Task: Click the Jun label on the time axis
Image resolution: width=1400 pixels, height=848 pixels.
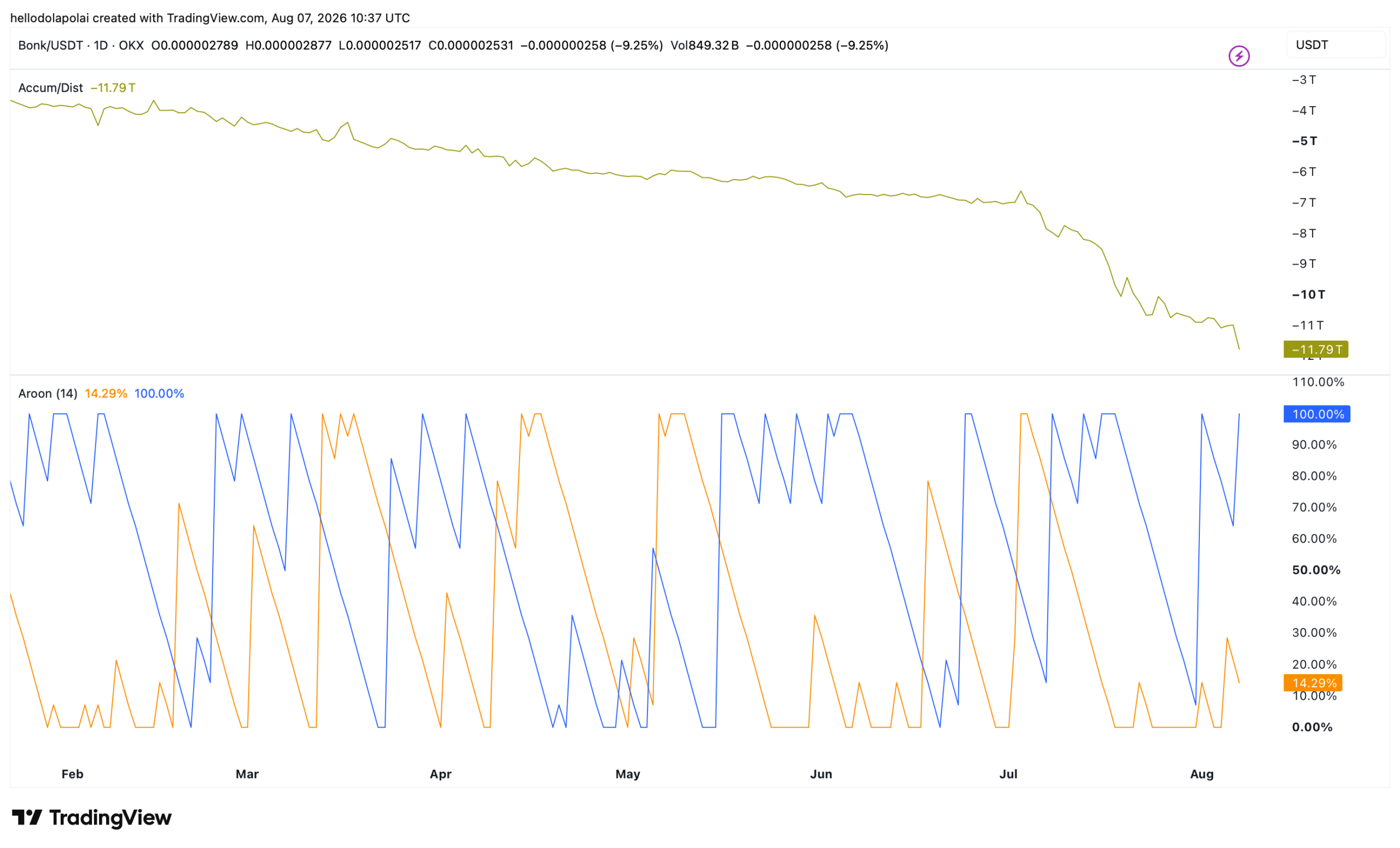Action: 820,774
